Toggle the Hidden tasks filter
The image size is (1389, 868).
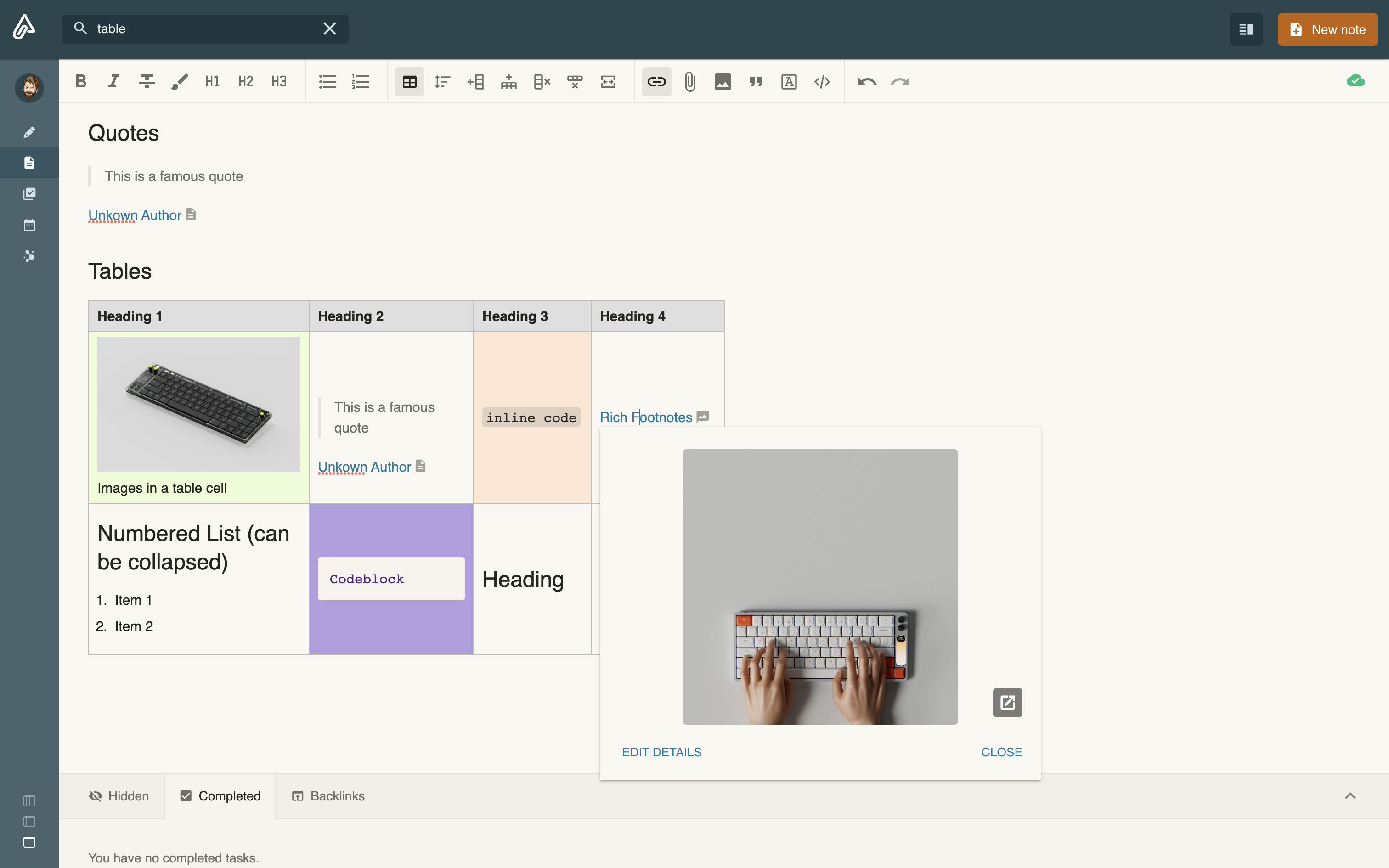point(118,795)
